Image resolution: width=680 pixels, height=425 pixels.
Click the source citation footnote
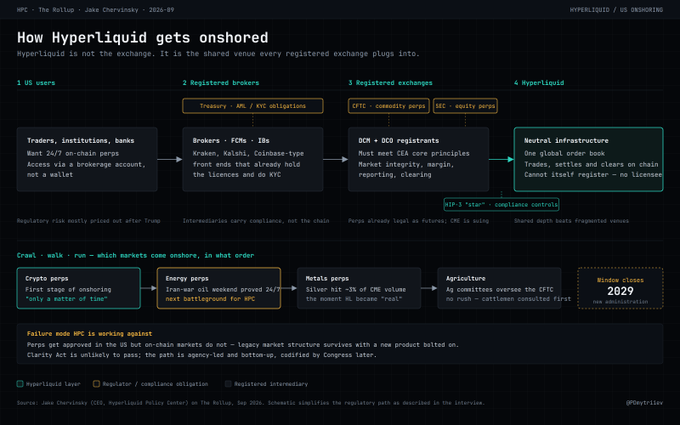point(251,402)
